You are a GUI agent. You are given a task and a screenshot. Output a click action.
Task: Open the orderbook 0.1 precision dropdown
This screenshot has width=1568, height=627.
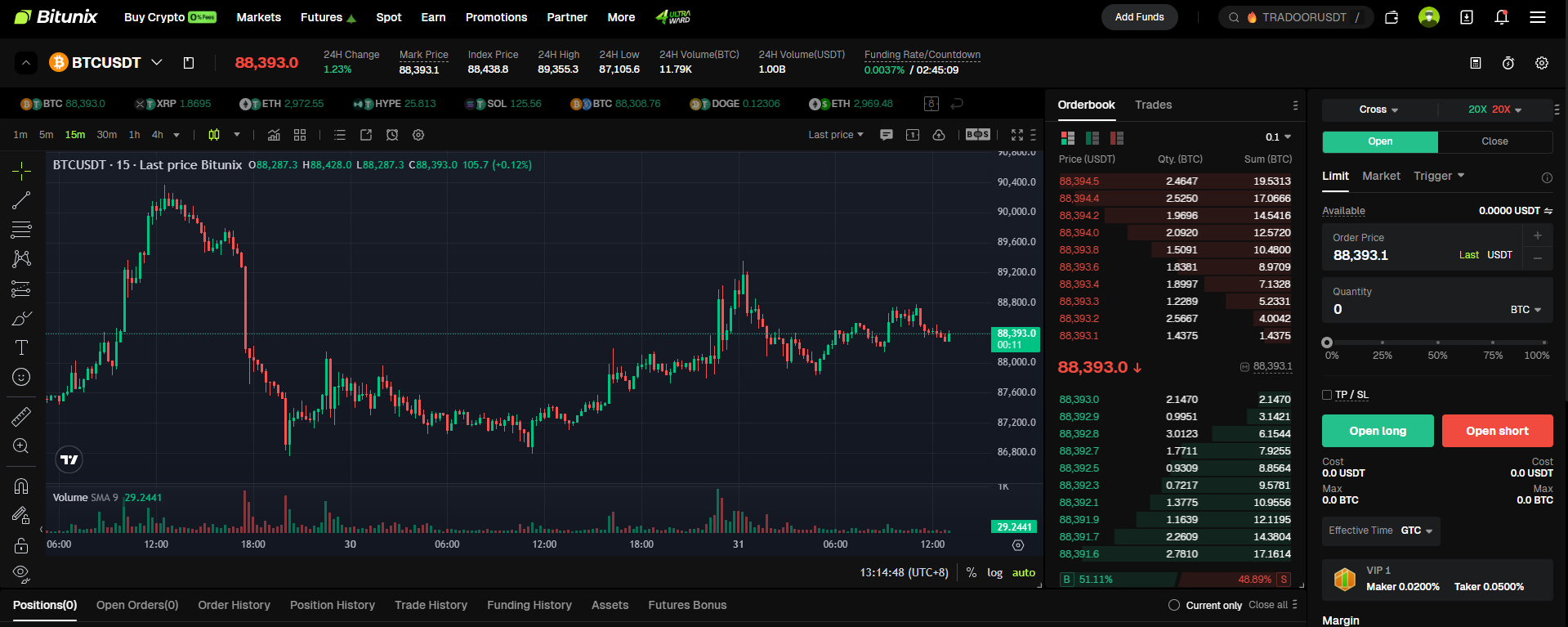(1279, 137)
